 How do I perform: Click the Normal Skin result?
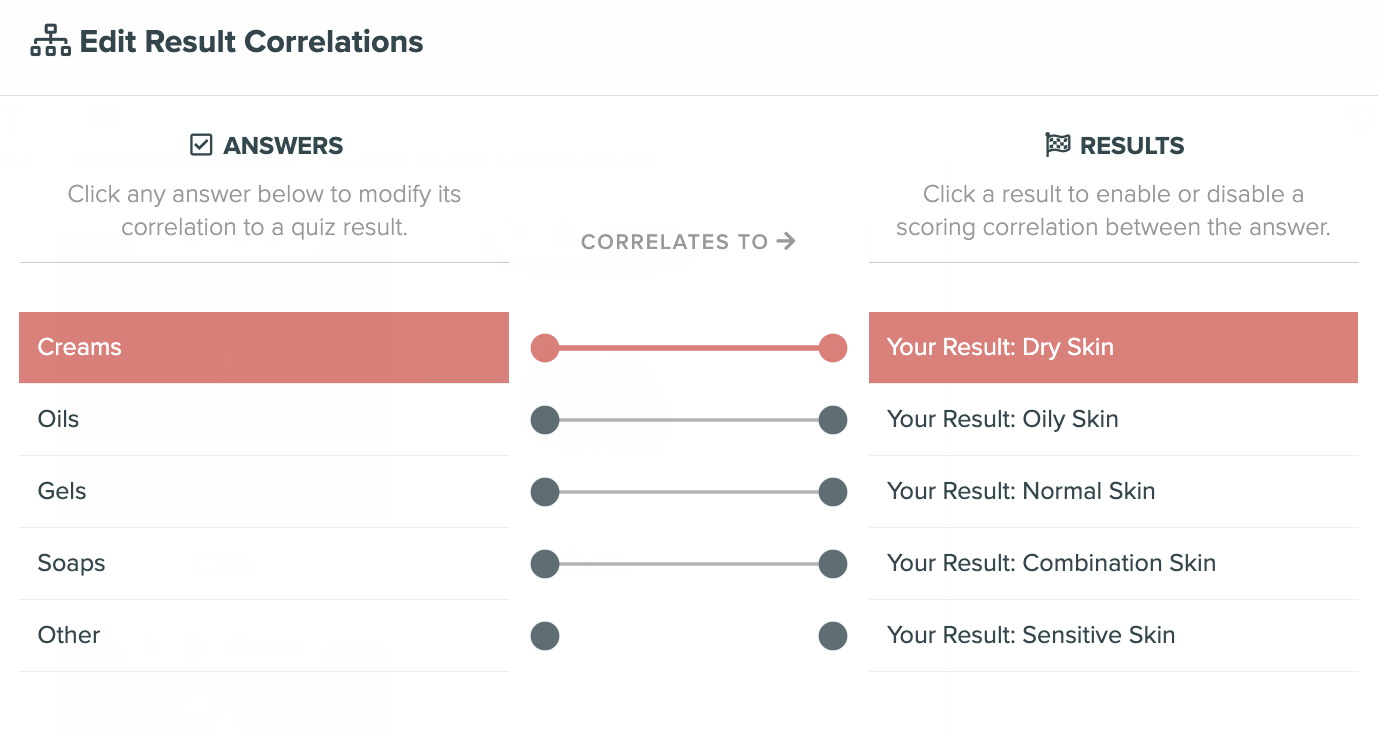(1112, 492)
